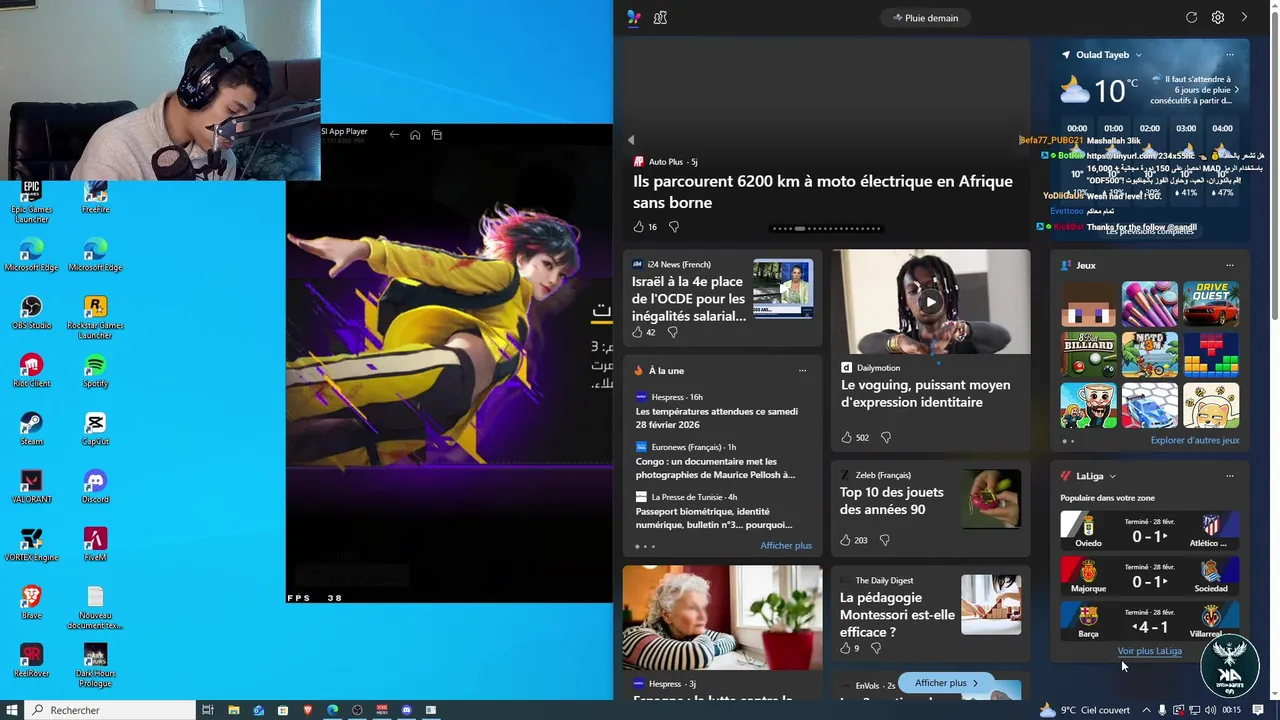1280x720 pixels.
Task: Open volume speaker tray icon
Action: coord(1211,710)
